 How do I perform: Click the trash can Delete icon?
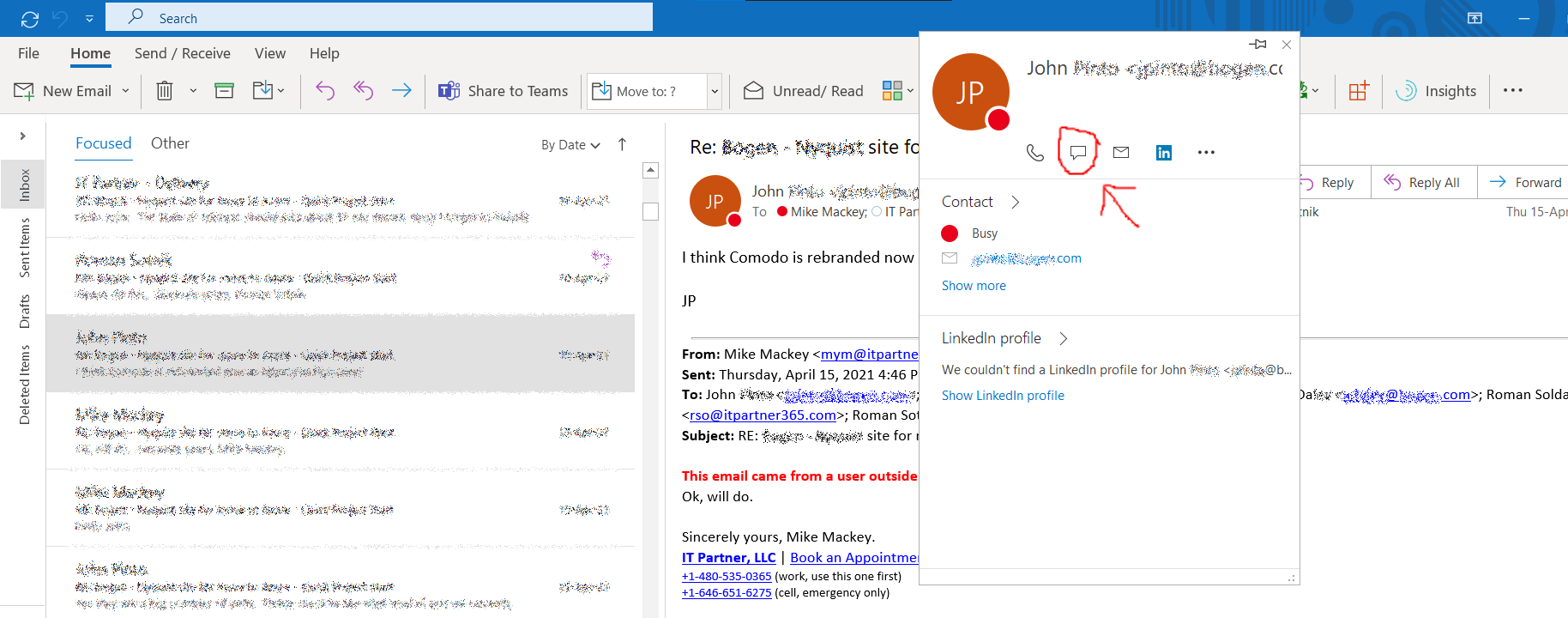pyautogui.click(x=165, y=91)
